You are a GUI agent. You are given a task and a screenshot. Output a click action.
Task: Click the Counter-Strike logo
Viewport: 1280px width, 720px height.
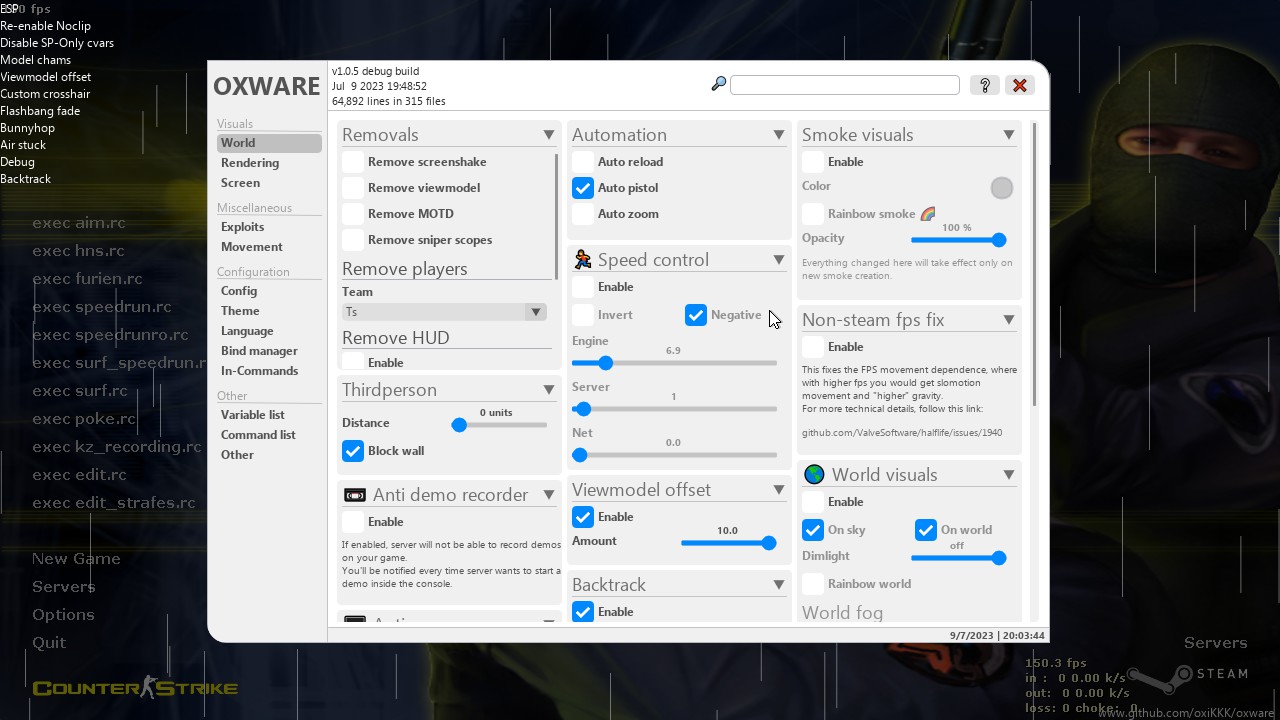[x=135, y=687]
